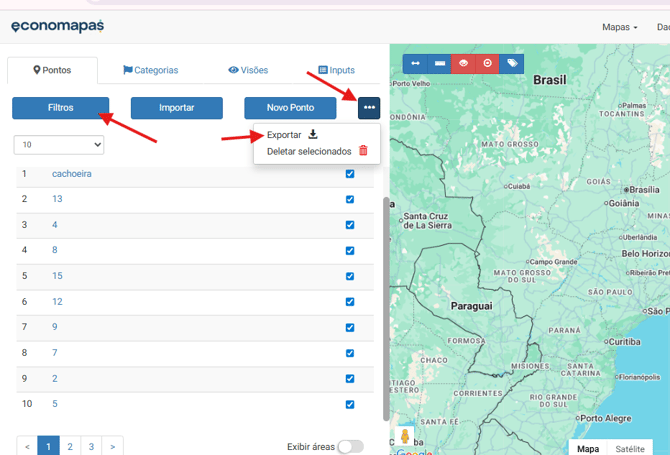Switch to the Visões tab
670x455 pixels.
(248, 70)
